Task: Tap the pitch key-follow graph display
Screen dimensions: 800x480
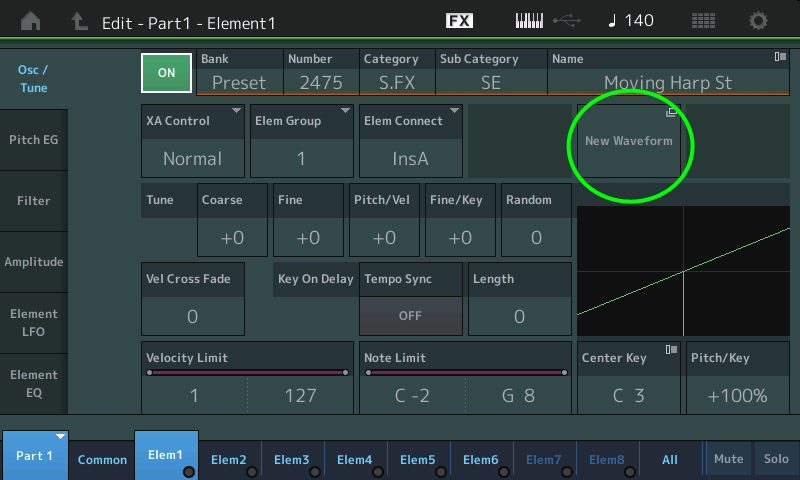Action: (683, 271)
